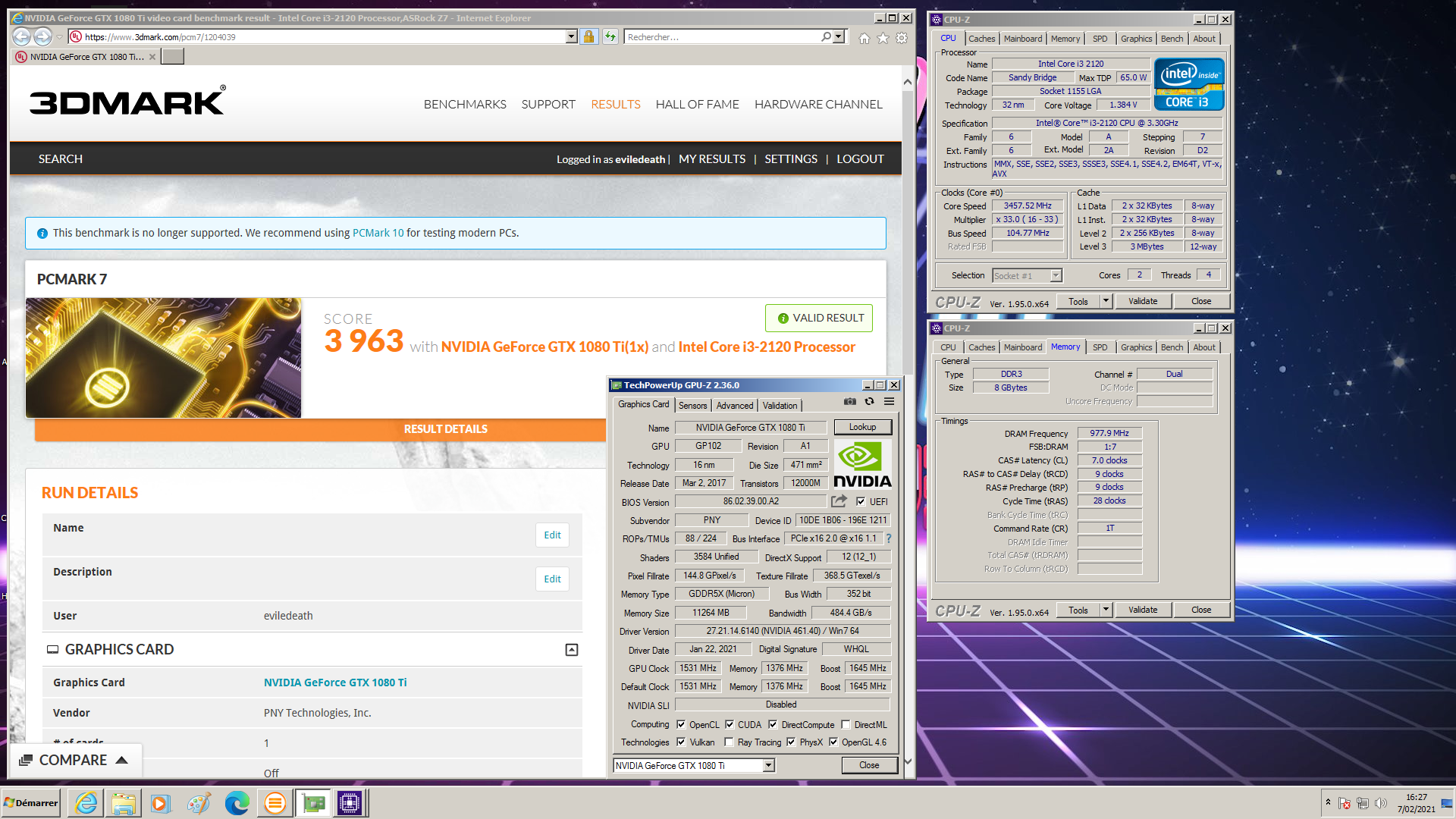
Task: Open the GPU selection dropdown in GPU-Z
Action: [x=769, y=766]
